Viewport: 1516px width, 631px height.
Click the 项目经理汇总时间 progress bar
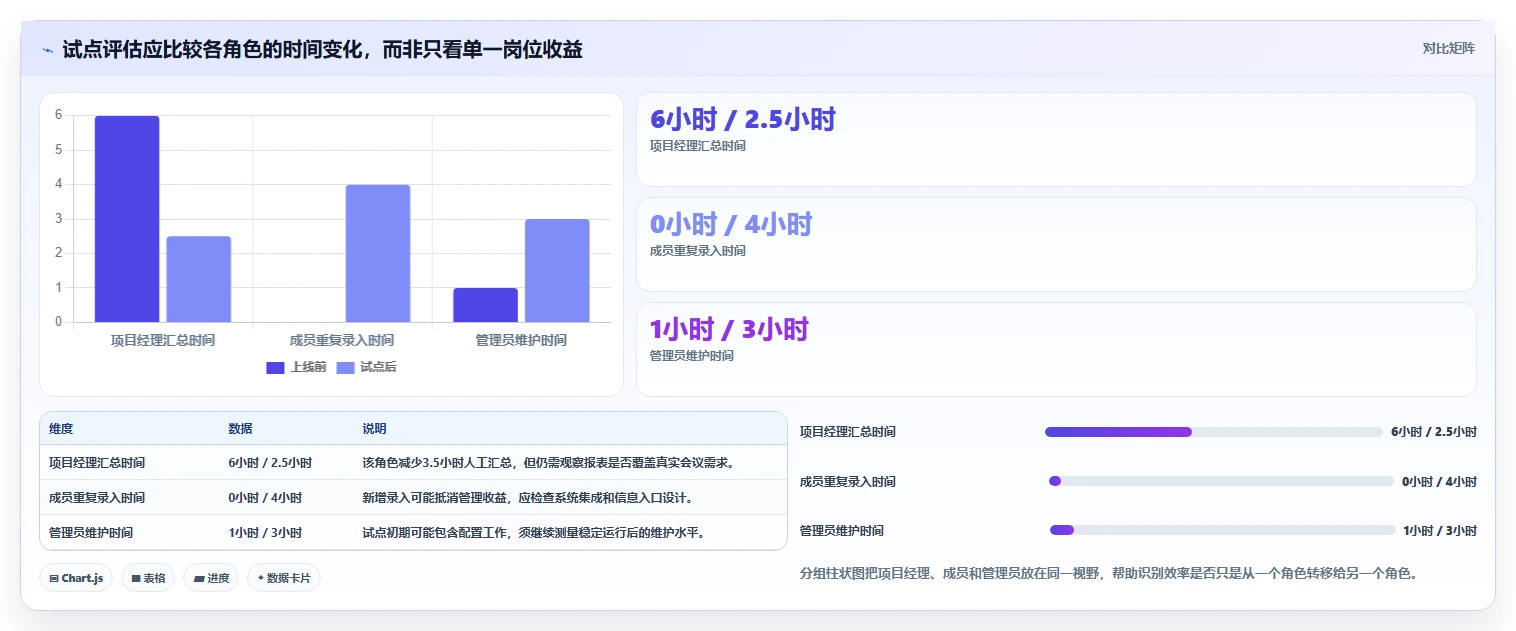1214,432
